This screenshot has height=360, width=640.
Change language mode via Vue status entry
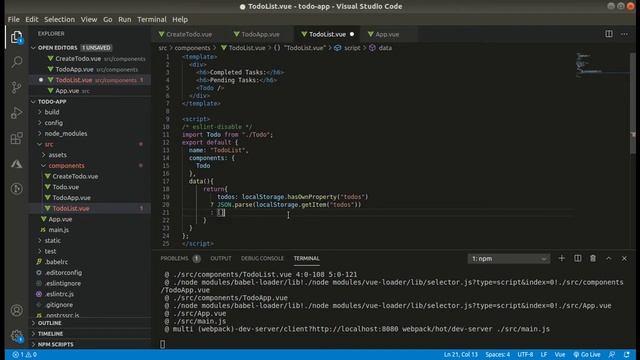point(560,355)
